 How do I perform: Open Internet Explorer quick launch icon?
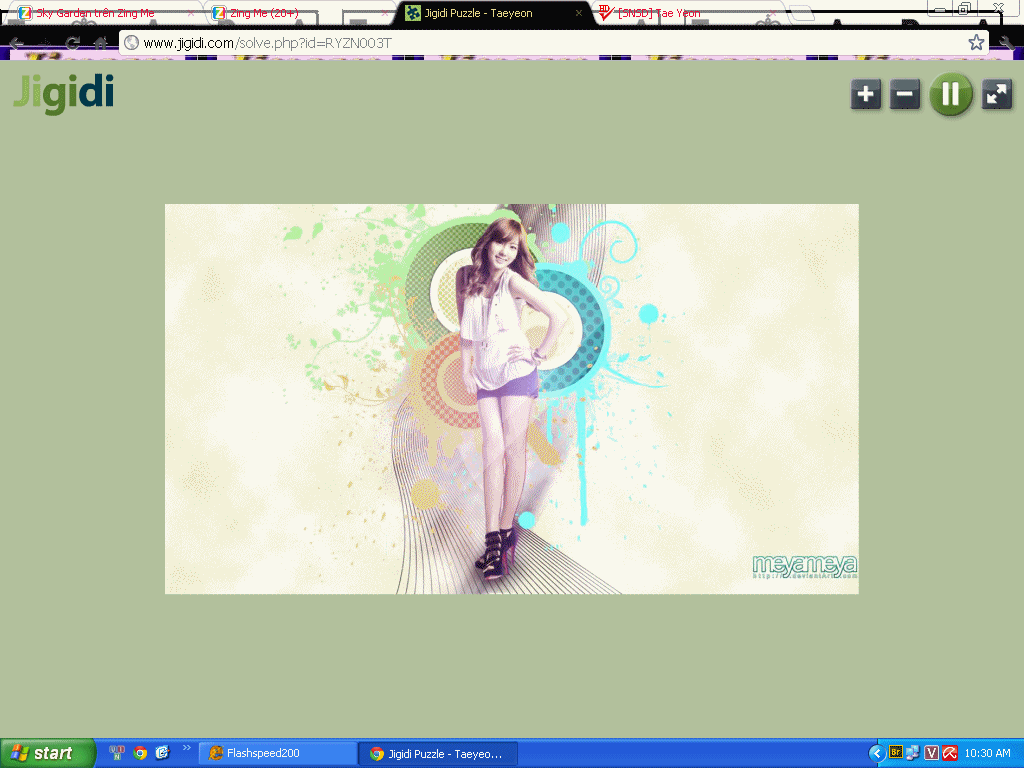point(162,753)
